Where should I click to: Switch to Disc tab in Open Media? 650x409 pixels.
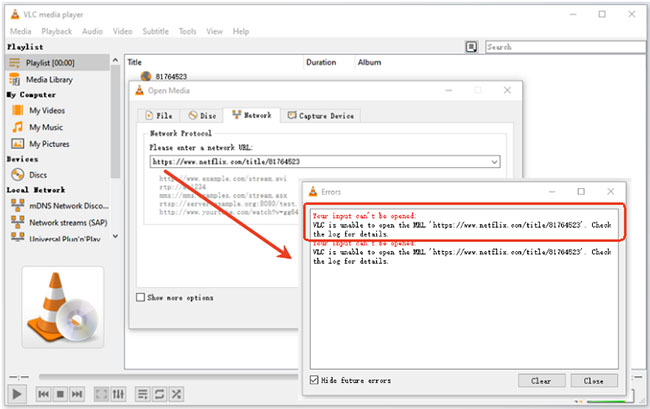(202, 116)
